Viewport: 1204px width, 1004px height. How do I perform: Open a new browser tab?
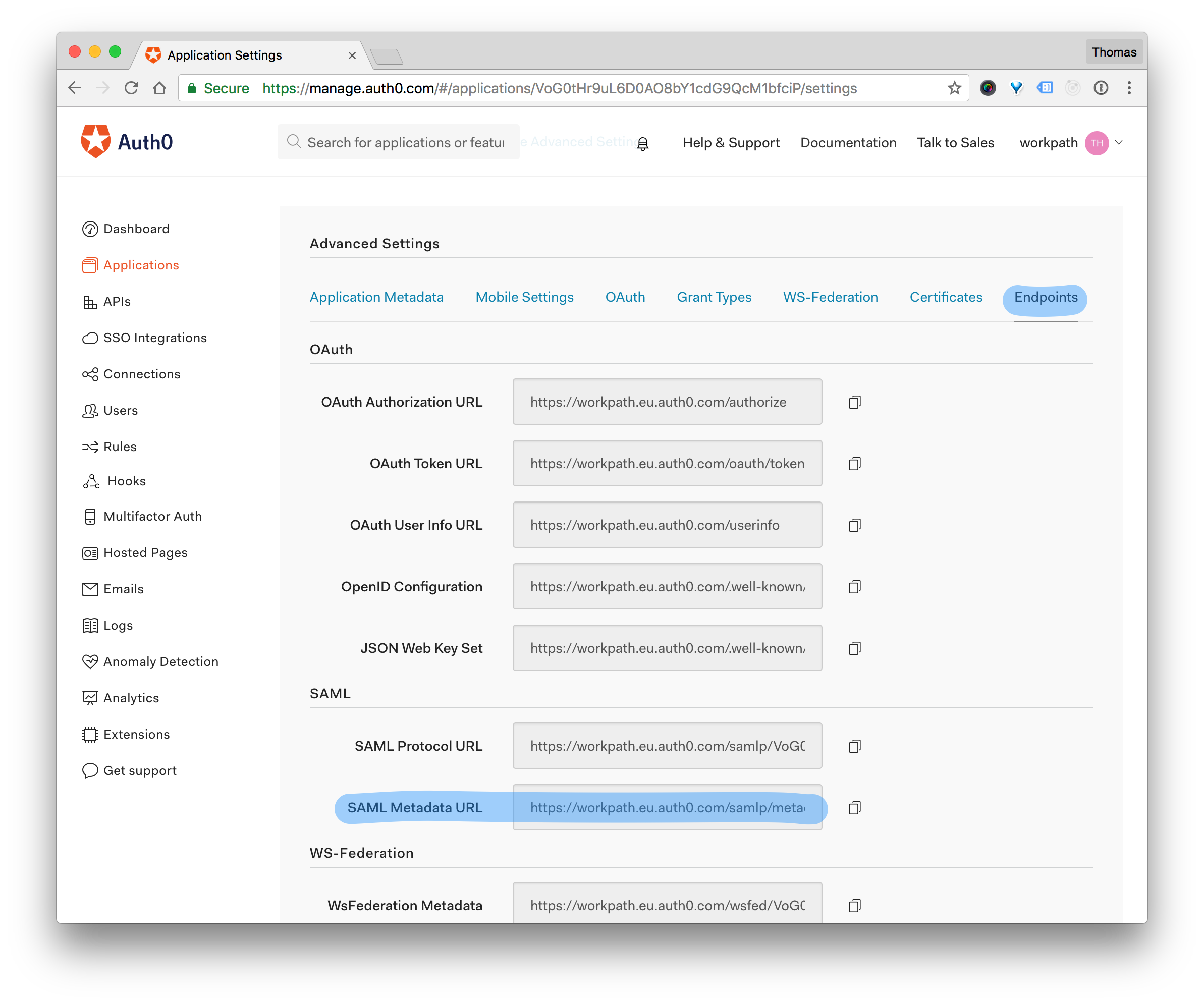coord(387,57)
